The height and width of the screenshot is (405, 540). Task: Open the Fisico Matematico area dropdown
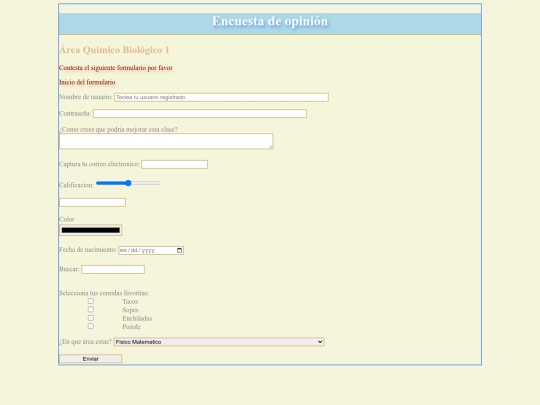click(x=219, y=342)
